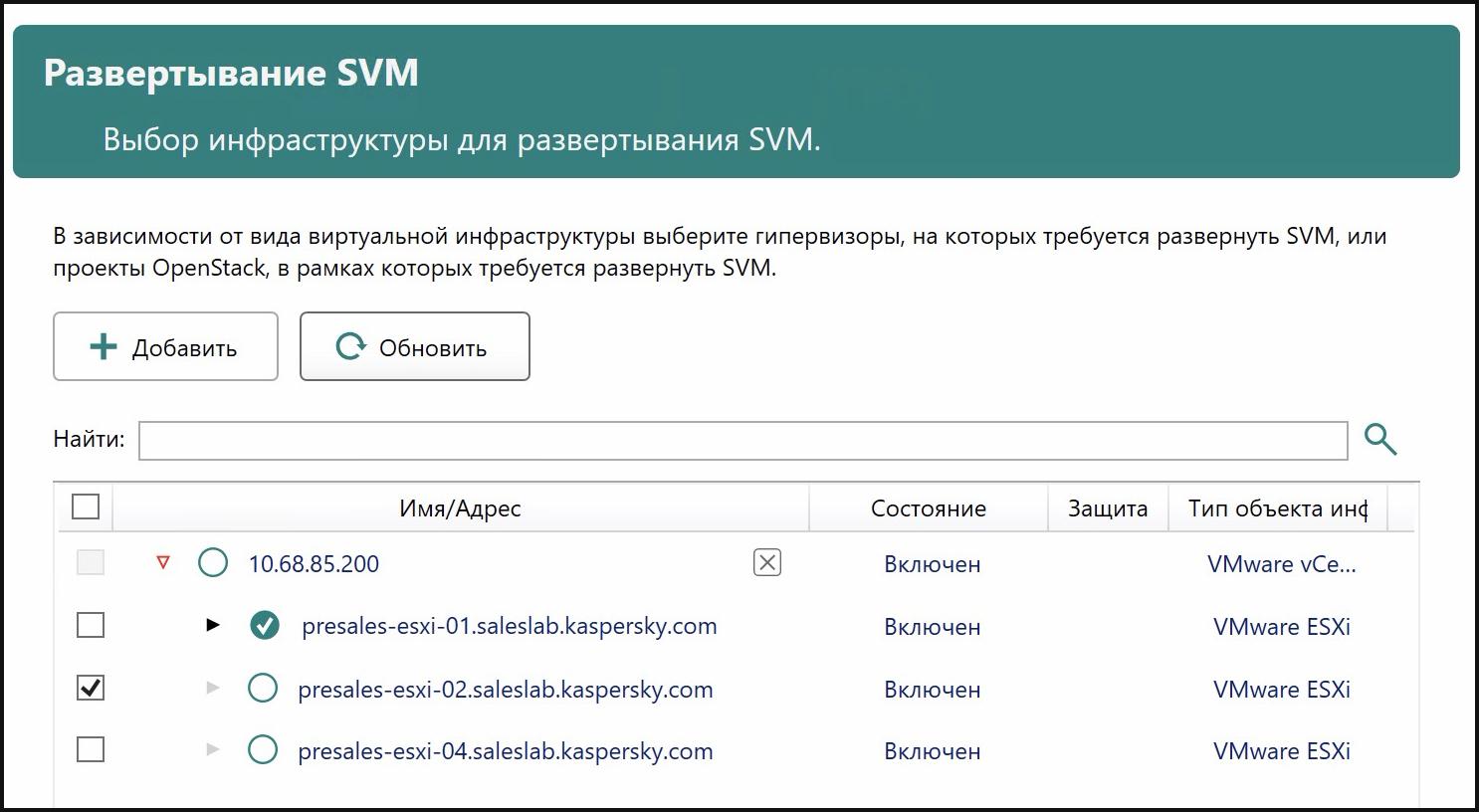The image size is (1479, 812).
Task: Select the 10.68.85.200 address entry
Action: click(x=314, y=564)
